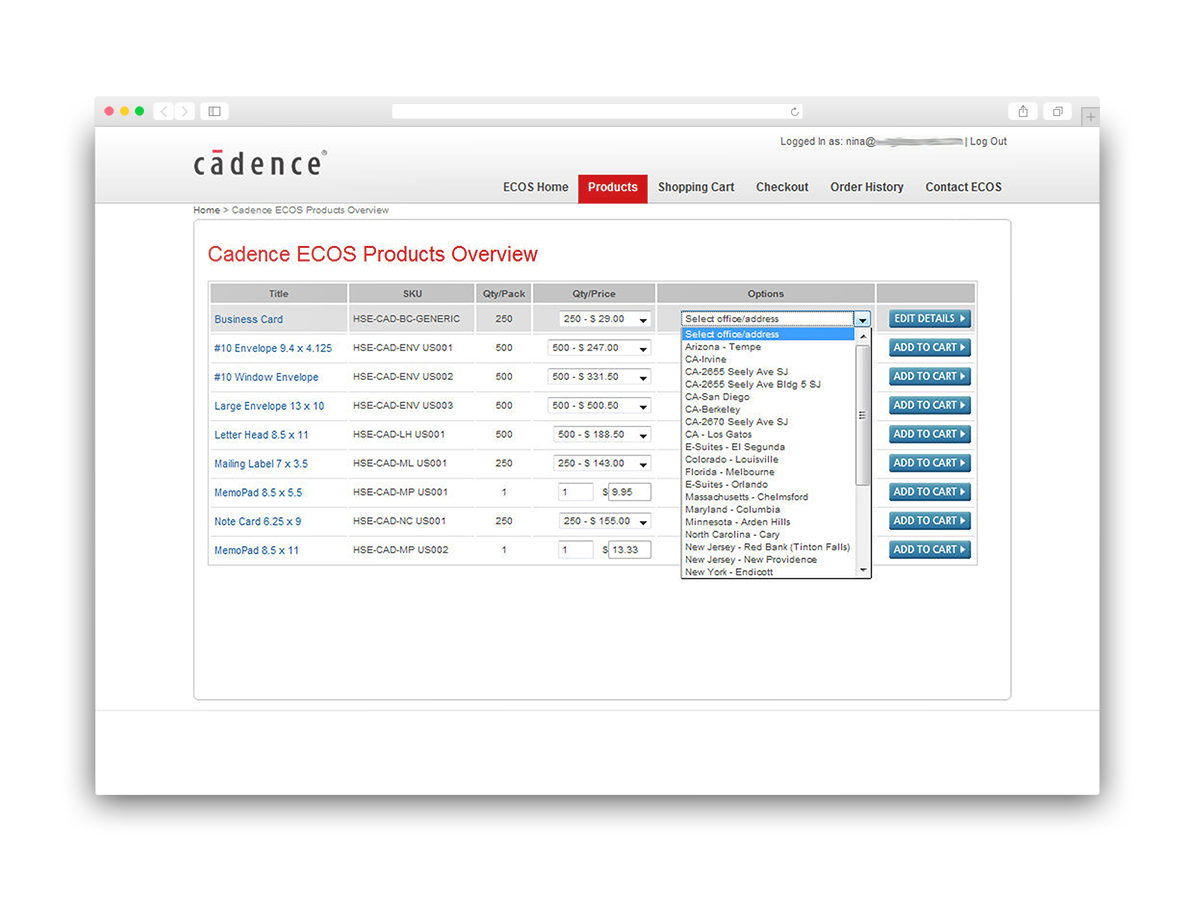Toggle the browser sidebar icon
The width and height of the screenshot is (1200, 900).
(214, 111)
